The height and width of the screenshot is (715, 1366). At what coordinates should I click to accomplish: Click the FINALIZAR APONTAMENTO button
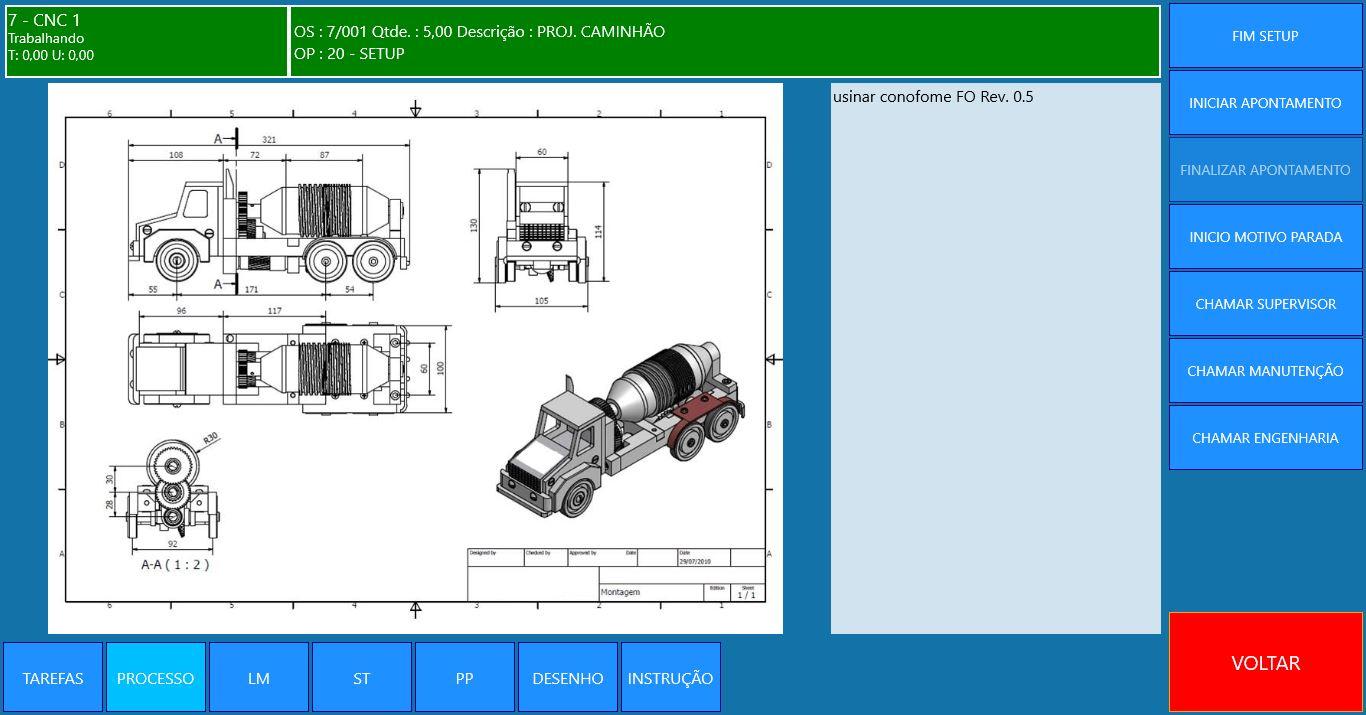(x=1265, y=170)
